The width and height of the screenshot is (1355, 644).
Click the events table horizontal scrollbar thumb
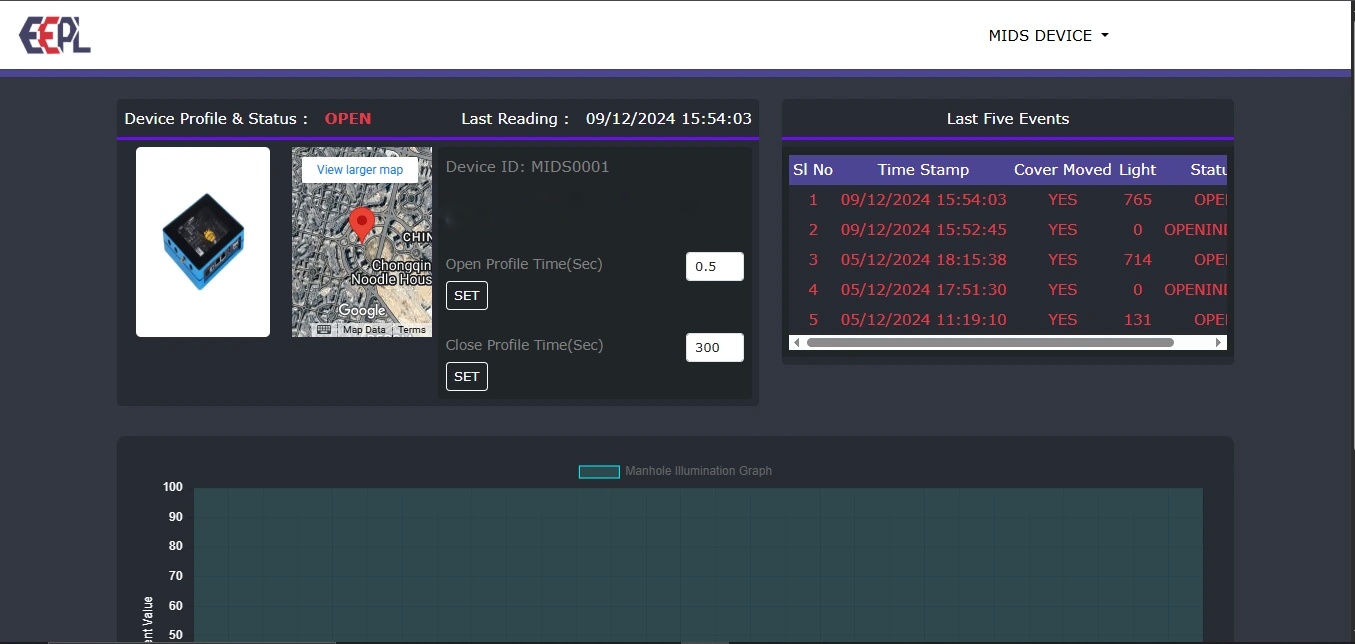point(990,343)
